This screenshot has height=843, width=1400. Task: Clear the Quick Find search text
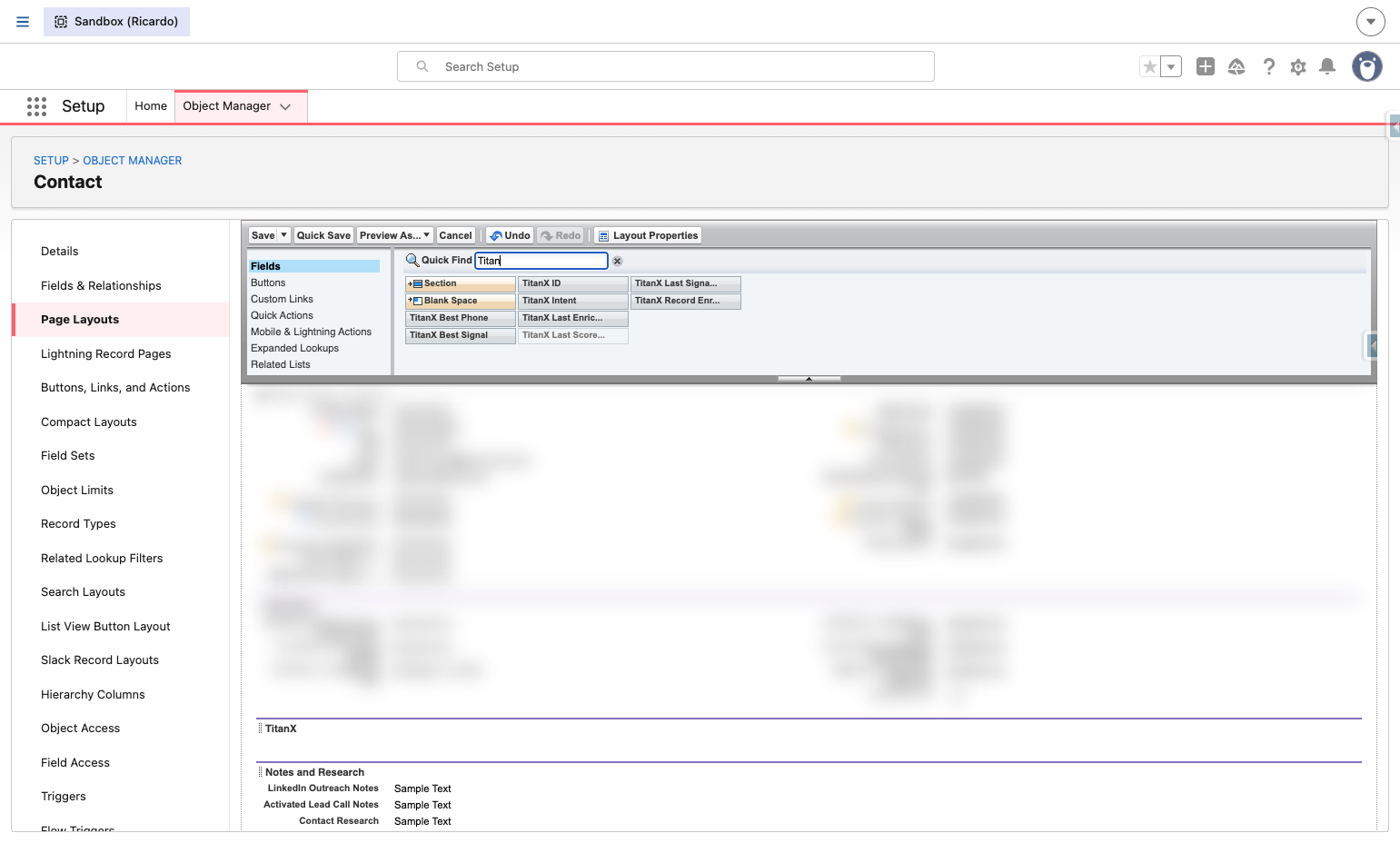[x=617, y=261]
